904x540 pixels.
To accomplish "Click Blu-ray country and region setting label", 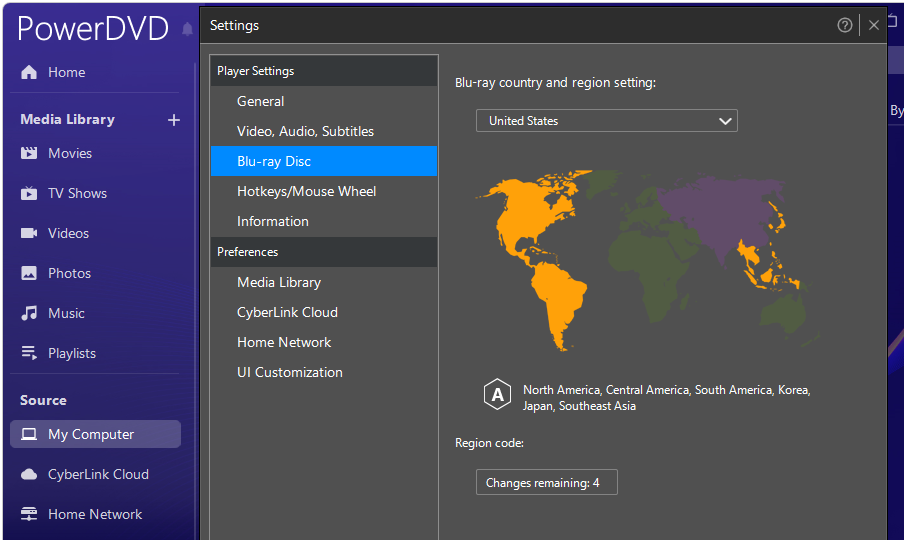I will tap(555, 82).
